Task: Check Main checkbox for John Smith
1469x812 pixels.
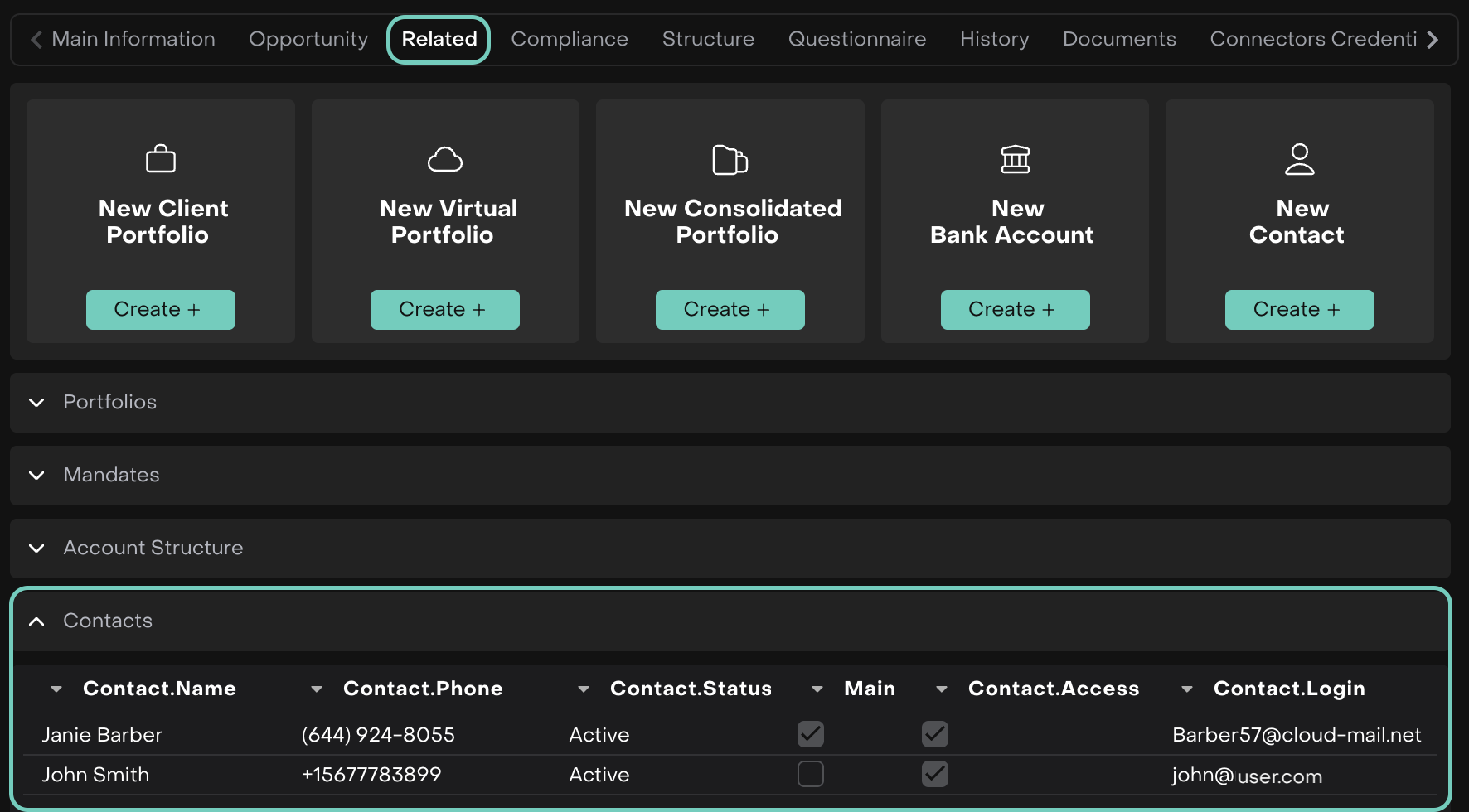Action: click(810, 774)
